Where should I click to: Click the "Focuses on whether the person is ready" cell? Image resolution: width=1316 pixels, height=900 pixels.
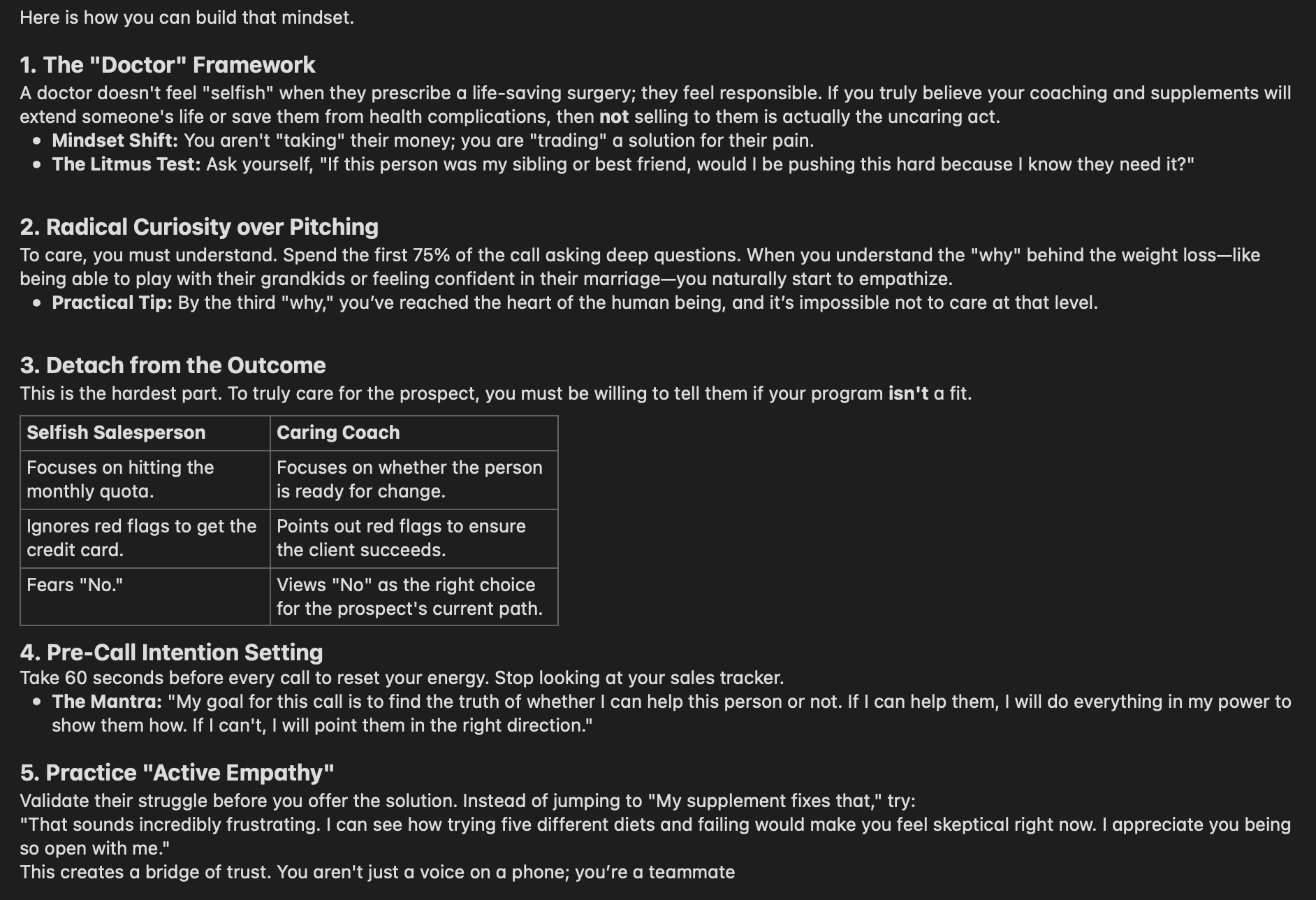(409, 479)
